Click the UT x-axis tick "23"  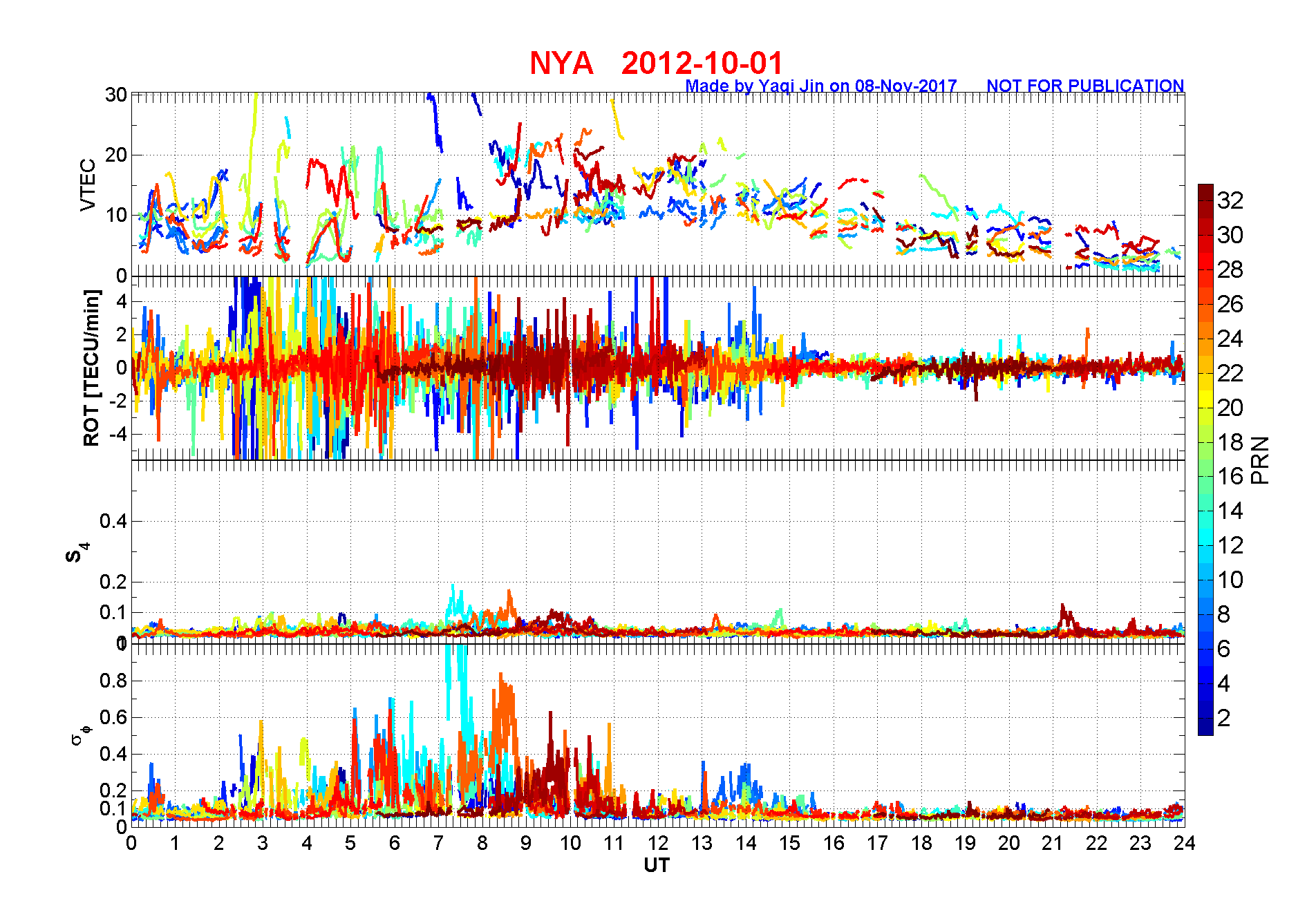[x=1140, y=843]
